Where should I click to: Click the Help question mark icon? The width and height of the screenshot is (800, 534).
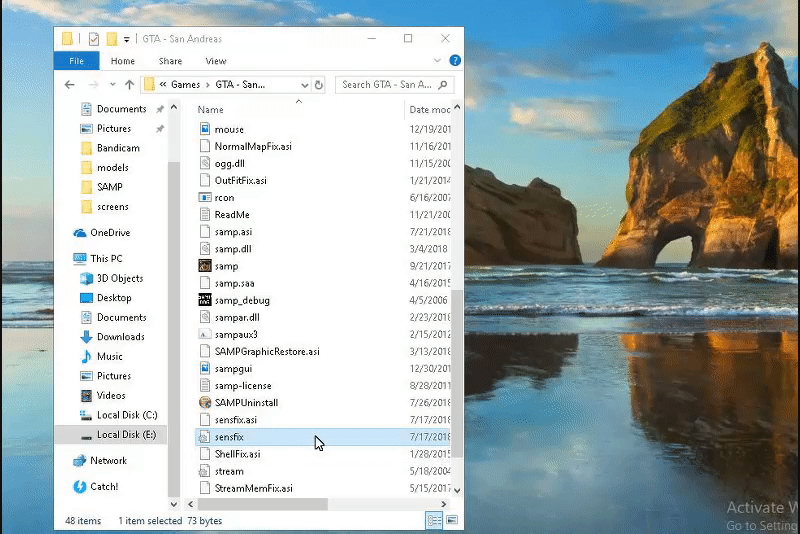[455, 60]
